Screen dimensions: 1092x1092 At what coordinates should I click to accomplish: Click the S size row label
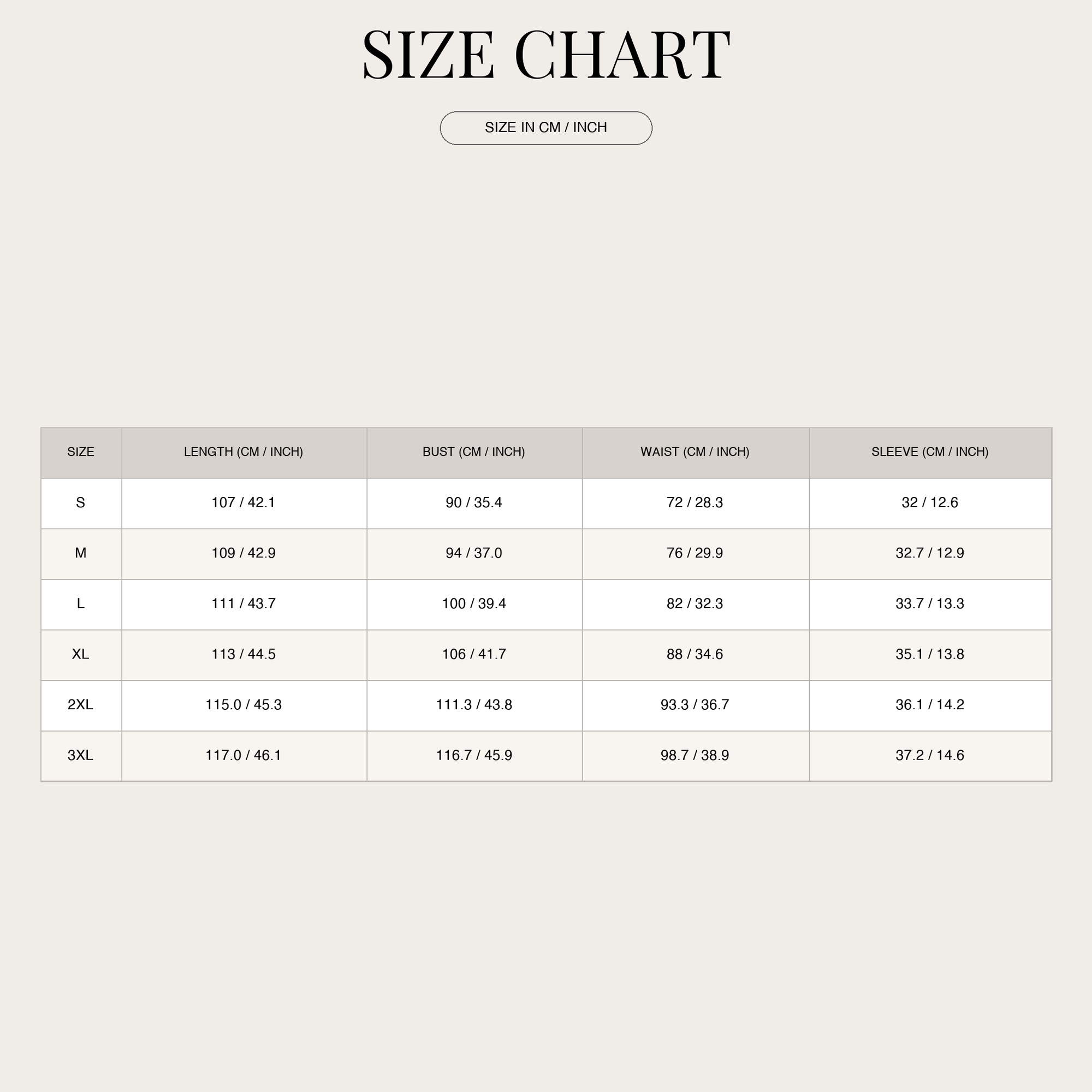[x=81, y=503]
